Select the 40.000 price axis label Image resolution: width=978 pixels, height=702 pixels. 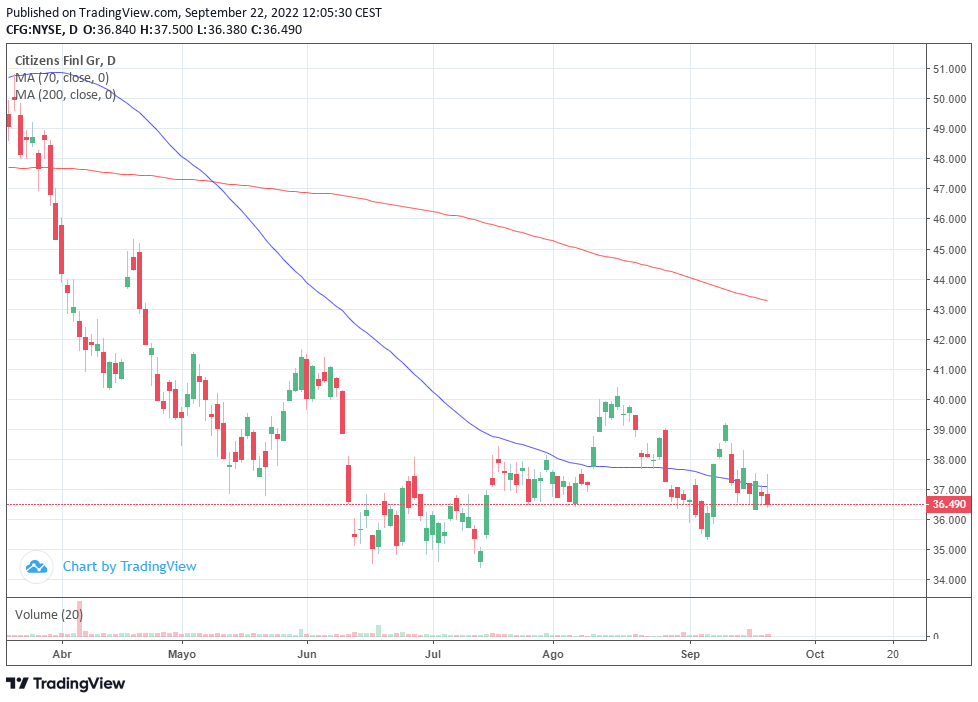[x=949, y=400]
